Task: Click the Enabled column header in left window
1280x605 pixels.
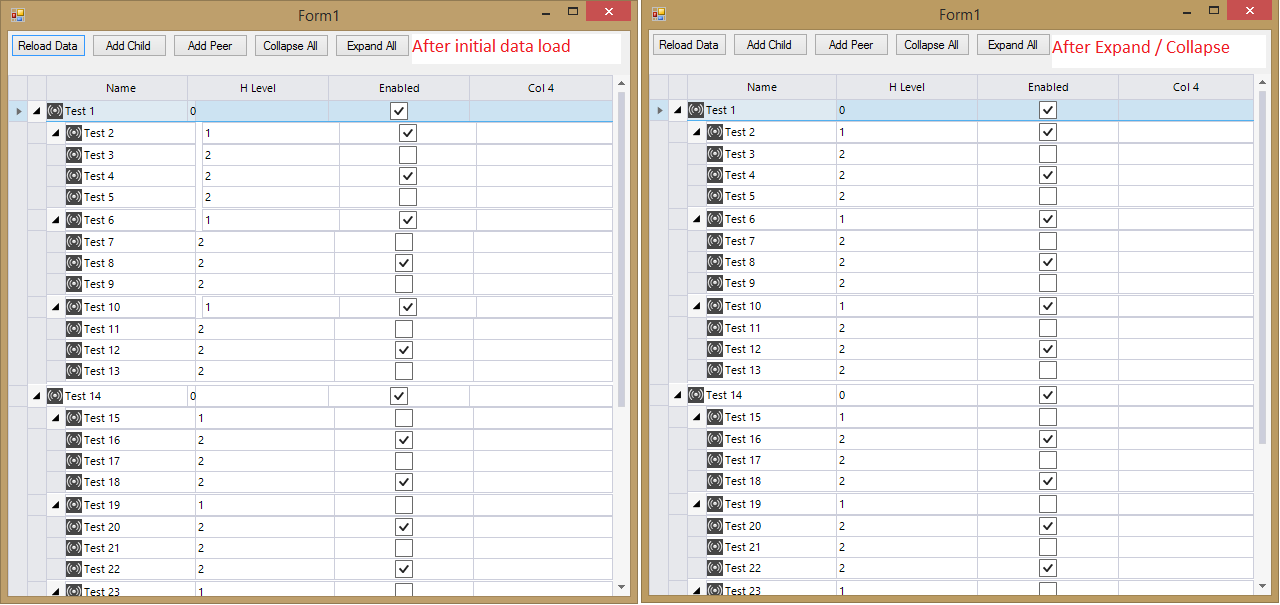Action: 399,88
